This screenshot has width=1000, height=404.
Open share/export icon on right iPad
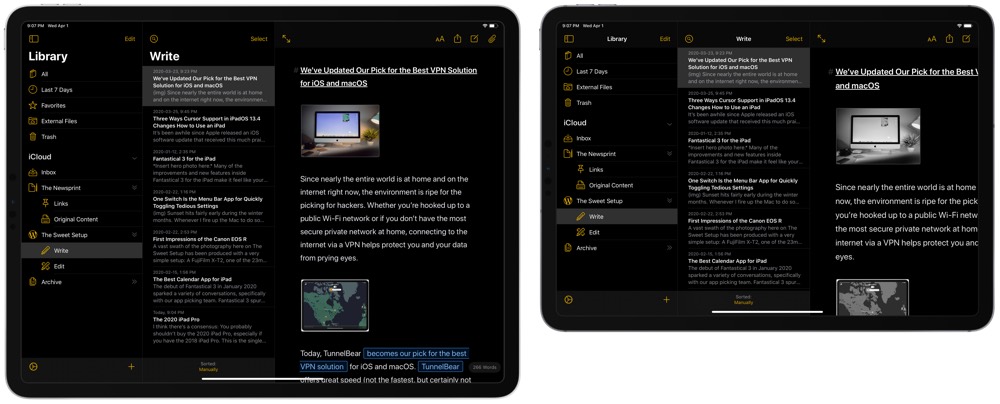(x=950, y=38)
